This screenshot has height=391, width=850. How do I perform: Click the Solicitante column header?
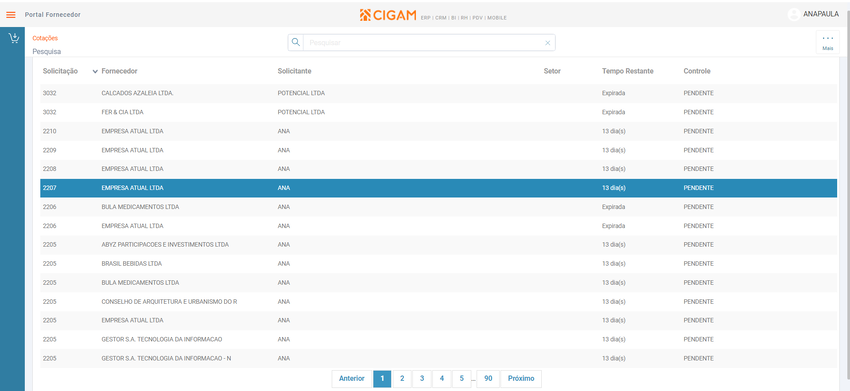(294, 71)
